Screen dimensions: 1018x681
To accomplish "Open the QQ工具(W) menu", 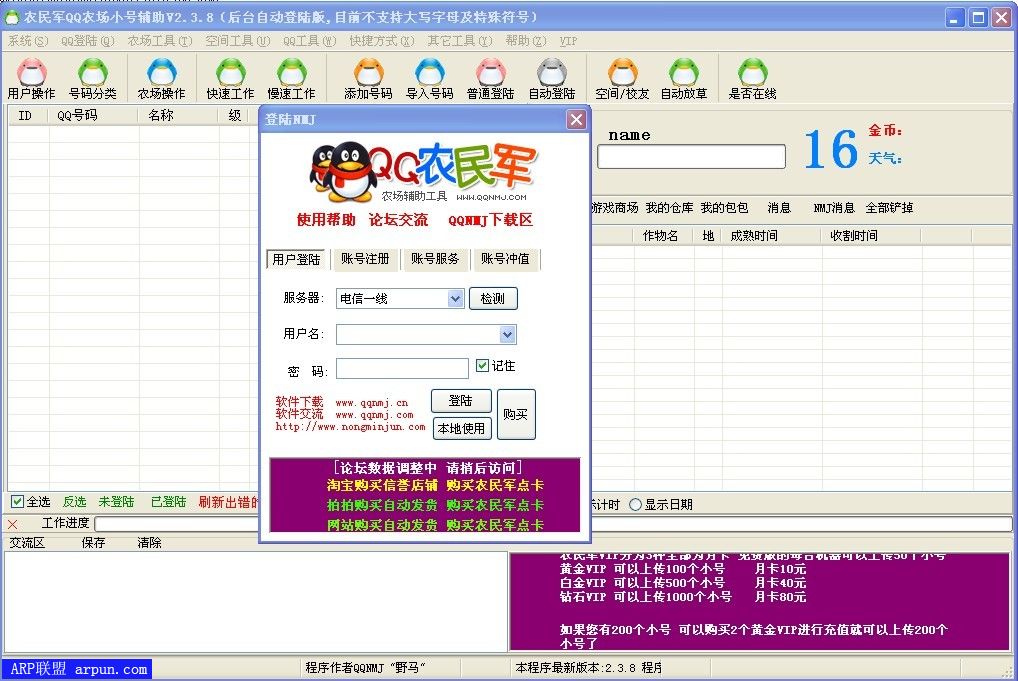I will 310,41.
